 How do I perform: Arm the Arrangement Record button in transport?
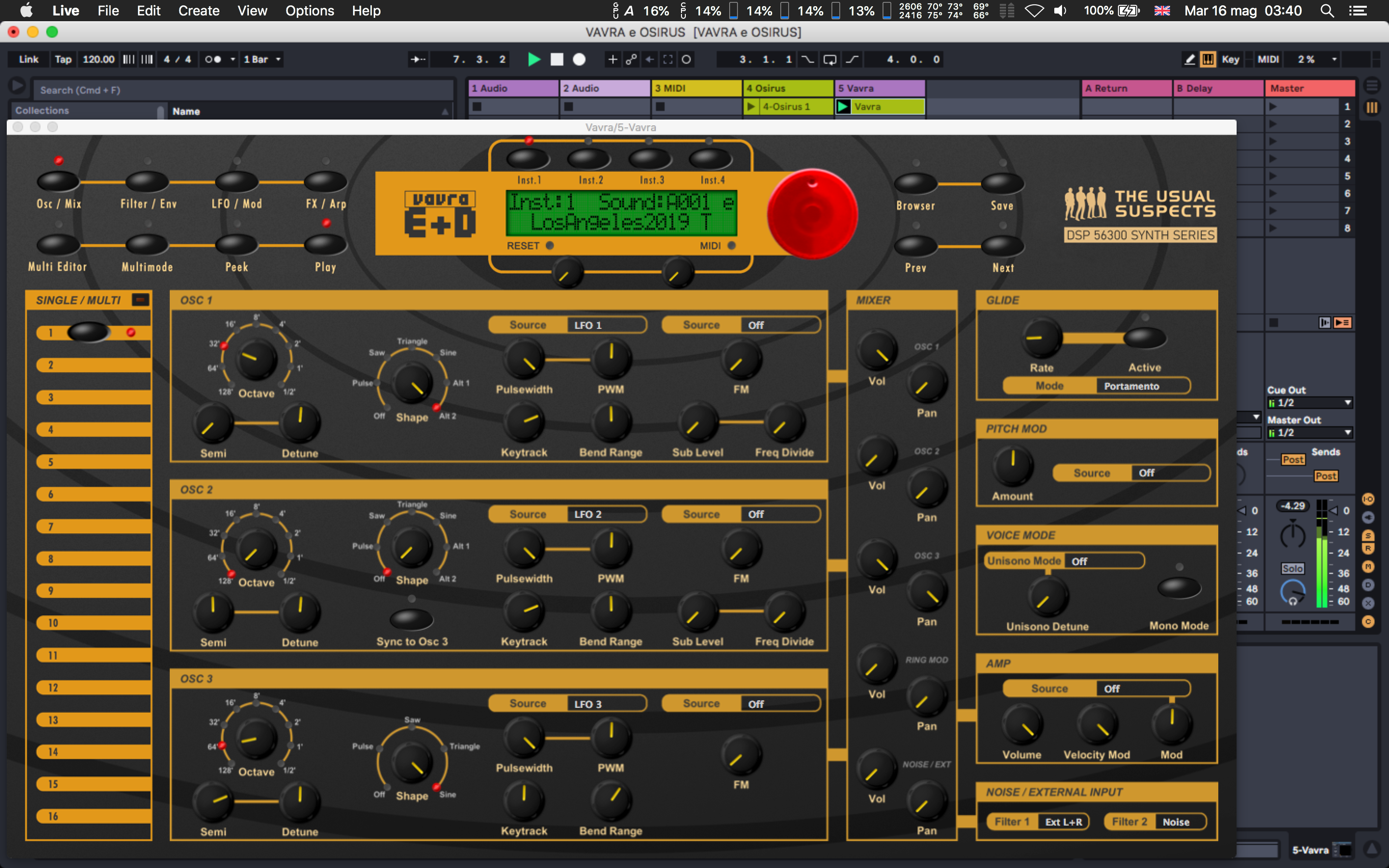579,59
